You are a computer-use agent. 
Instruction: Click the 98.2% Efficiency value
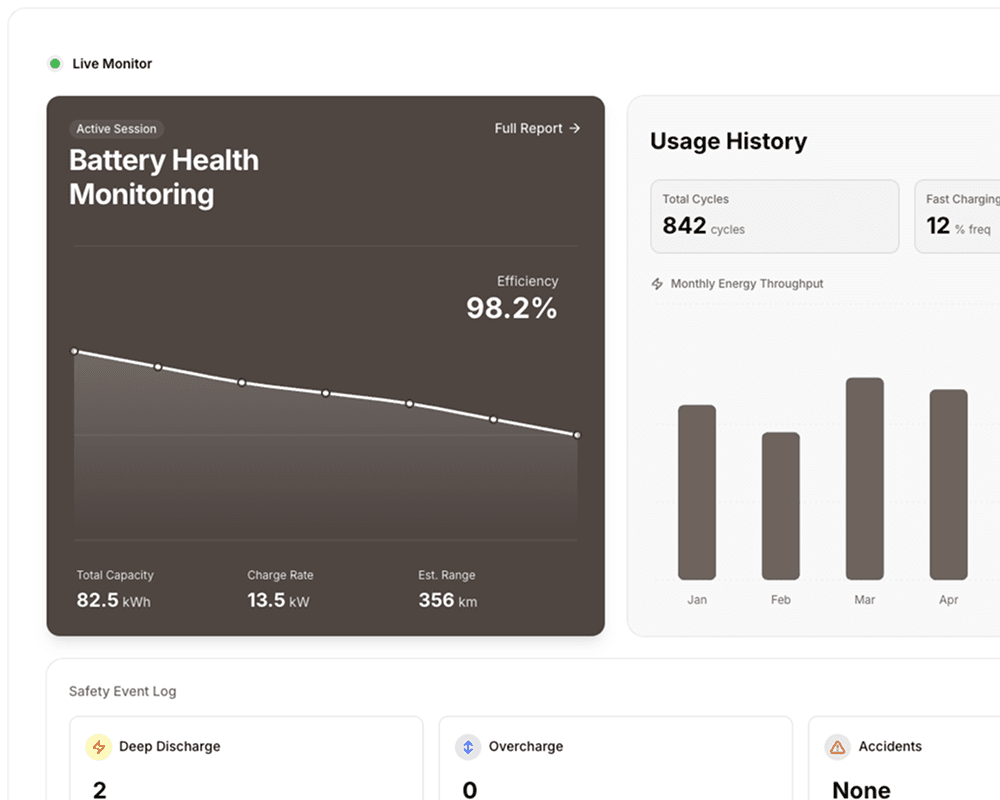click(x=511, y=308)
